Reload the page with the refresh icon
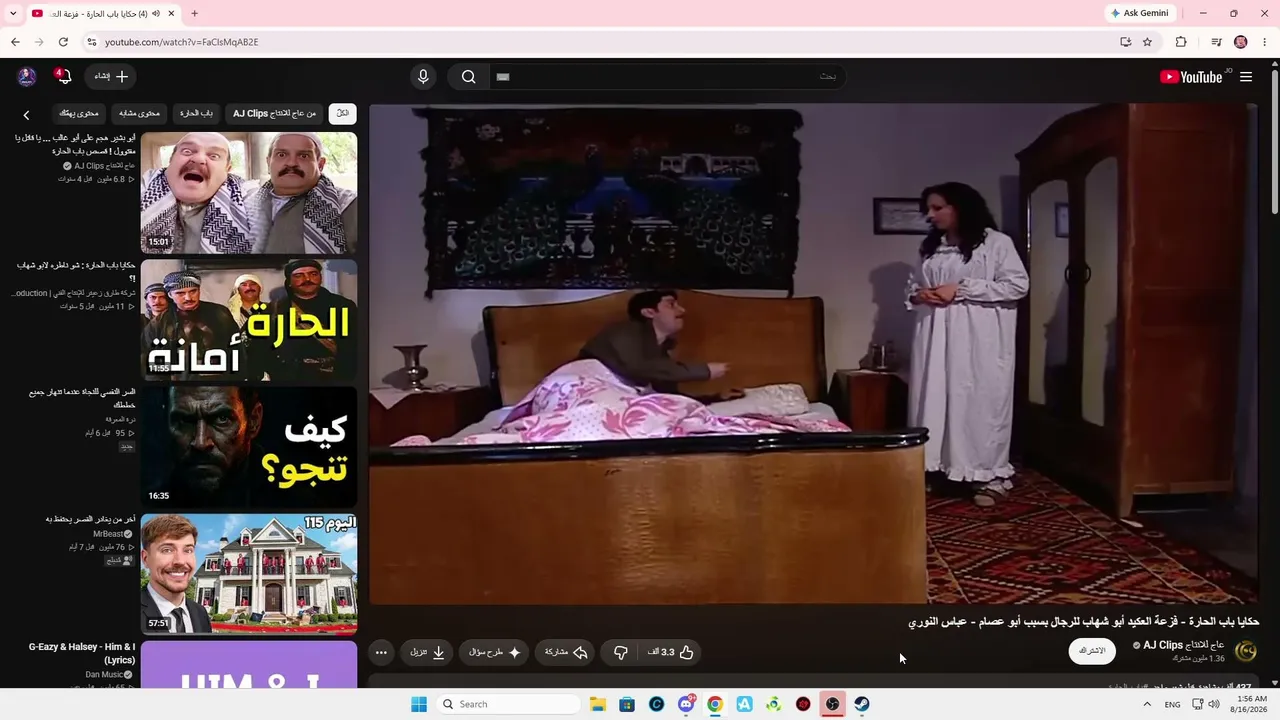Screen dimensions: 1280x720 63,42
